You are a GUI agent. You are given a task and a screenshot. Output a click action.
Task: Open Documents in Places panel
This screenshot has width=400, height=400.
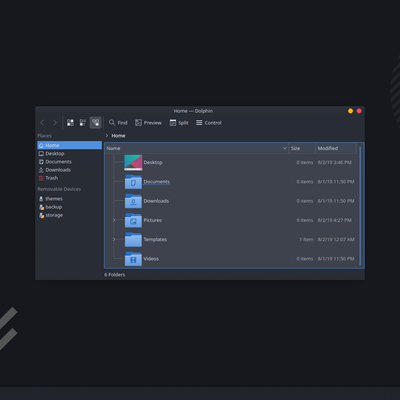pyautogui.click(x=70, y=162)
